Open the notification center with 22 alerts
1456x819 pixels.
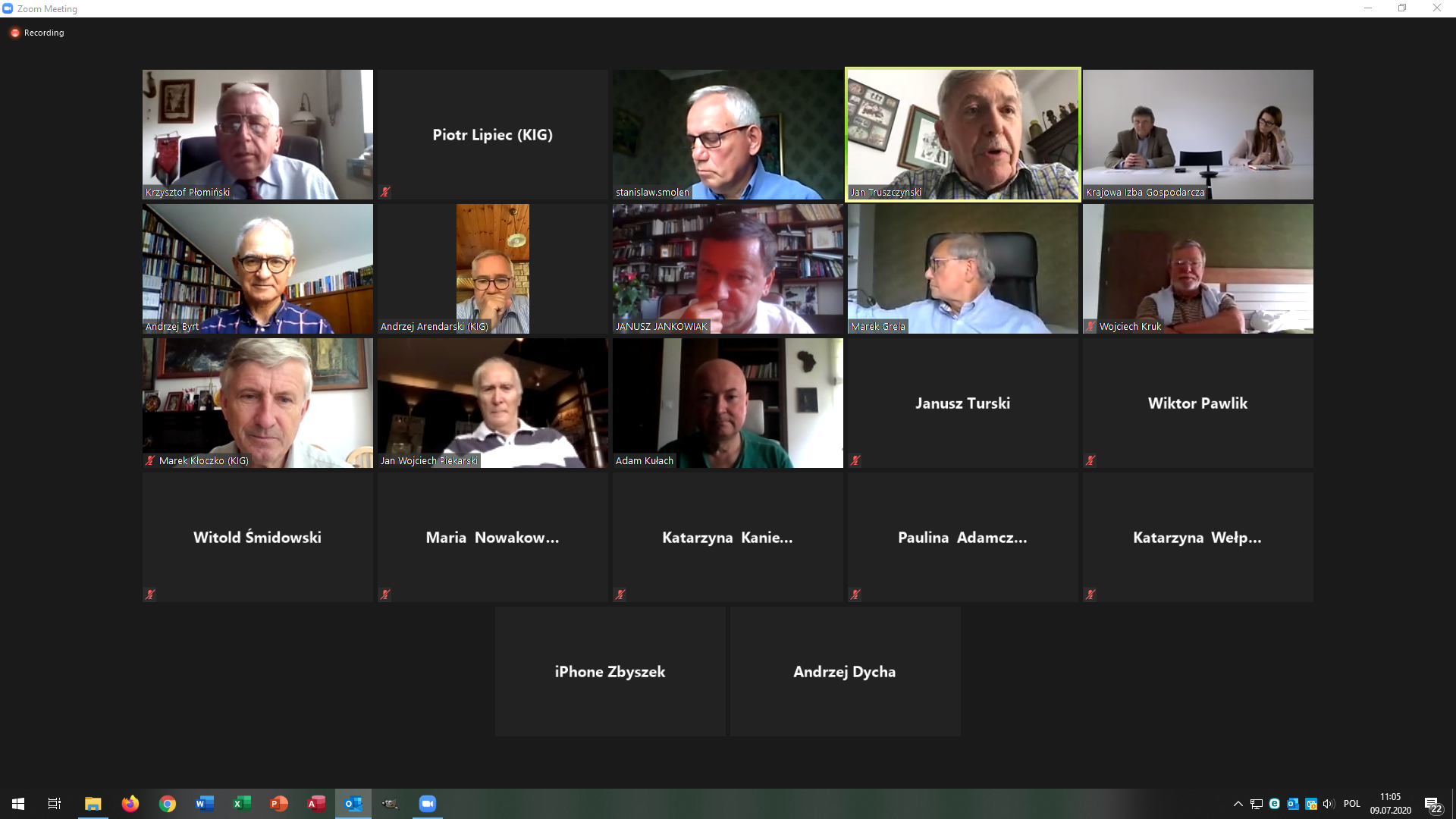point(1432,805)
